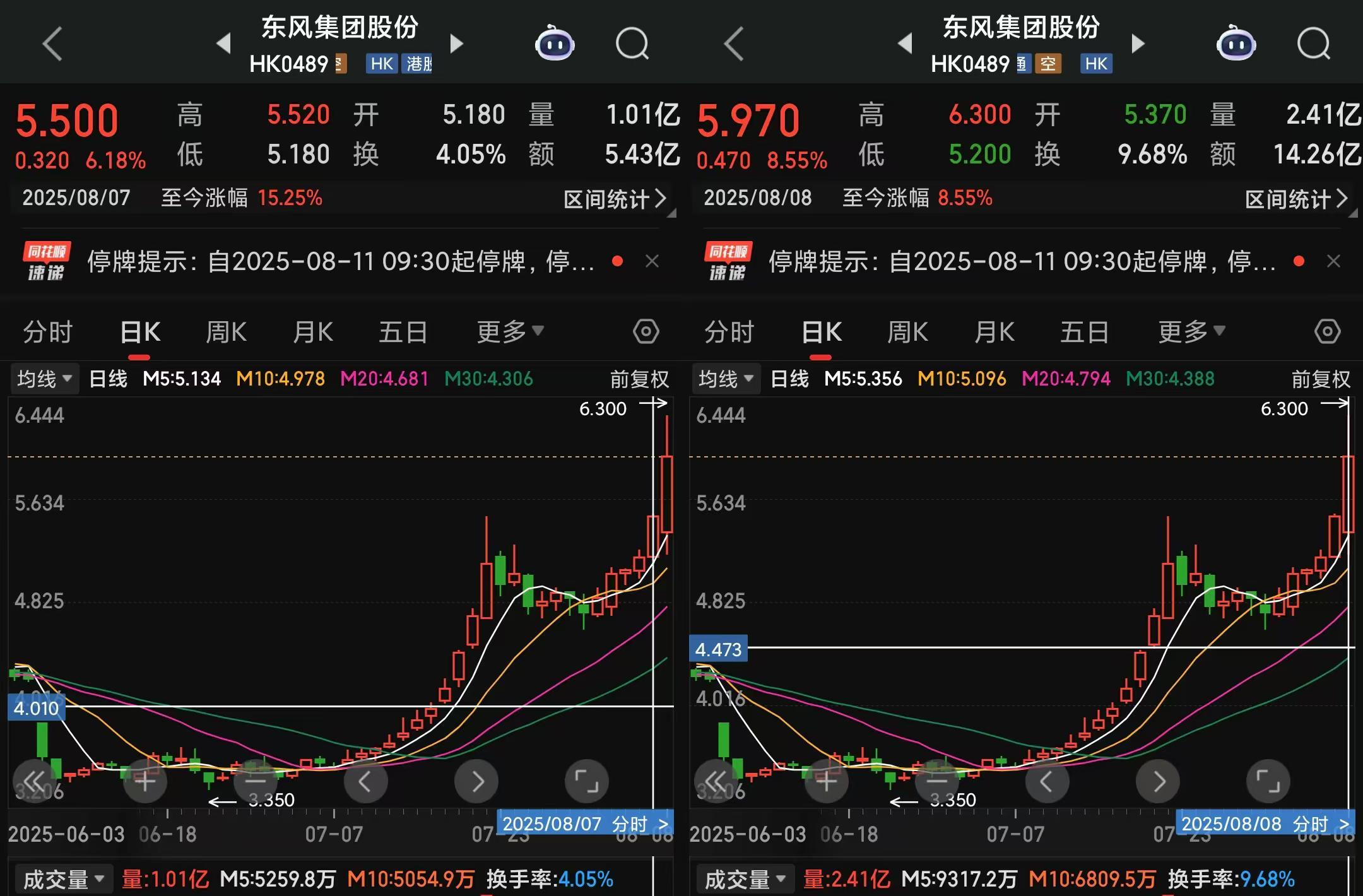Open 成交量 indicator dropdown in left panel

[x=63, y=879]
